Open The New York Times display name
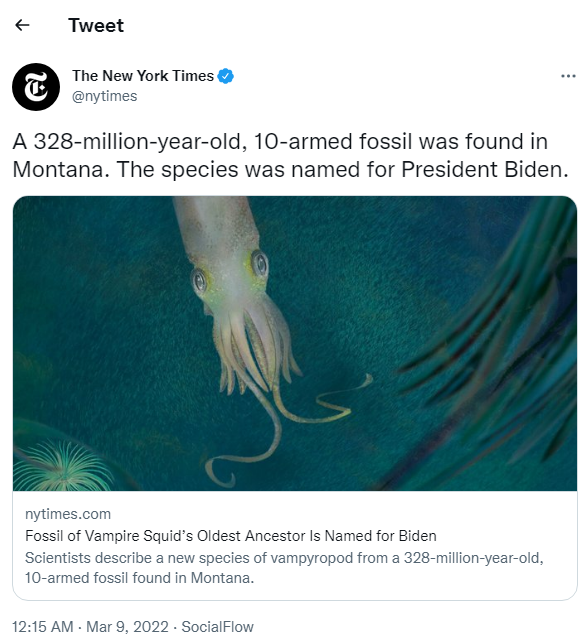This screenshot has width=584, height=637. click(143, 76)
